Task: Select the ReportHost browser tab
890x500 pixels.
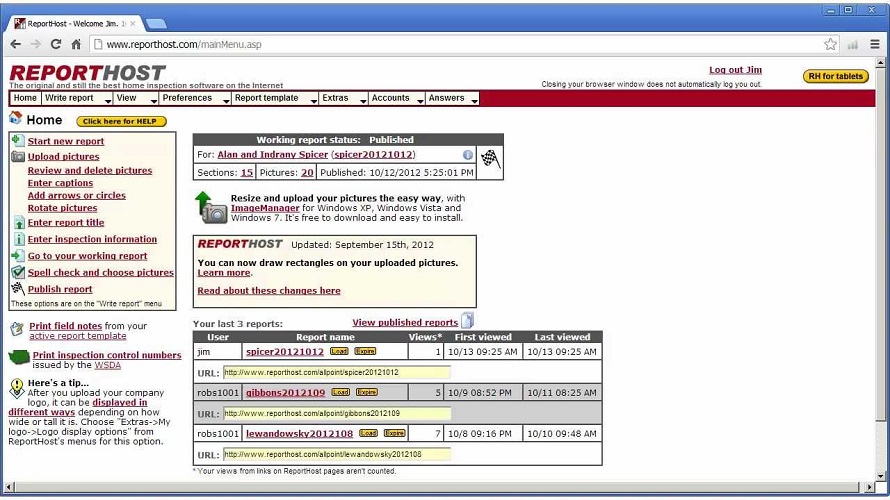Action: coord(75,23)
